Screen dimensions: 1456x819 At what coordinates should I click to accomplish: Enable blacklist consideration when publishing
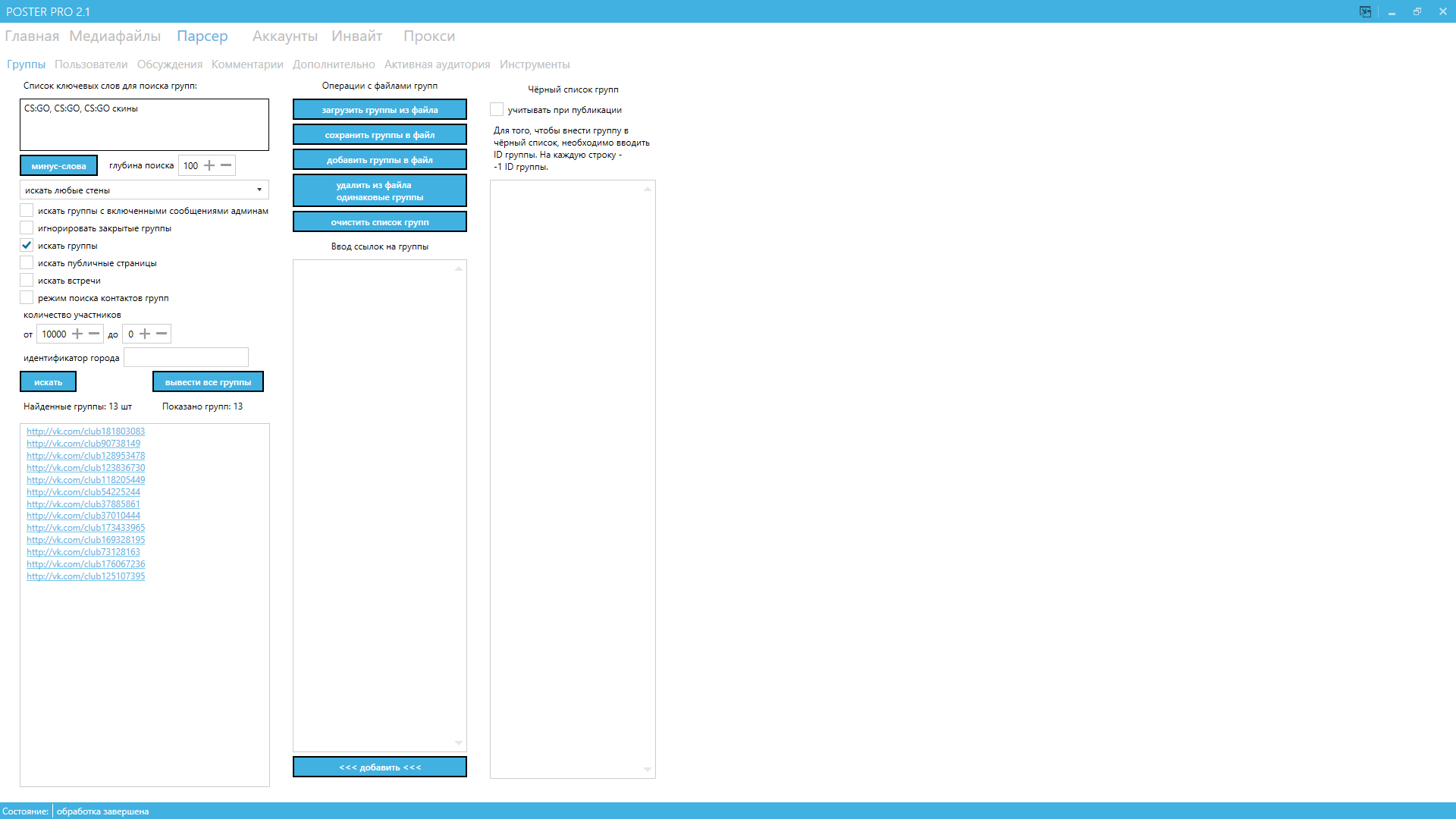pyautogui.click(x=497, y=110)
